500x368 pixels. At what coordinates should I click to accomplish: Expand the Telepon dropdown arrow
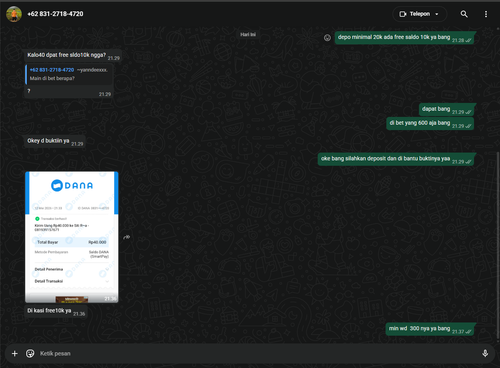coord(437,14)
